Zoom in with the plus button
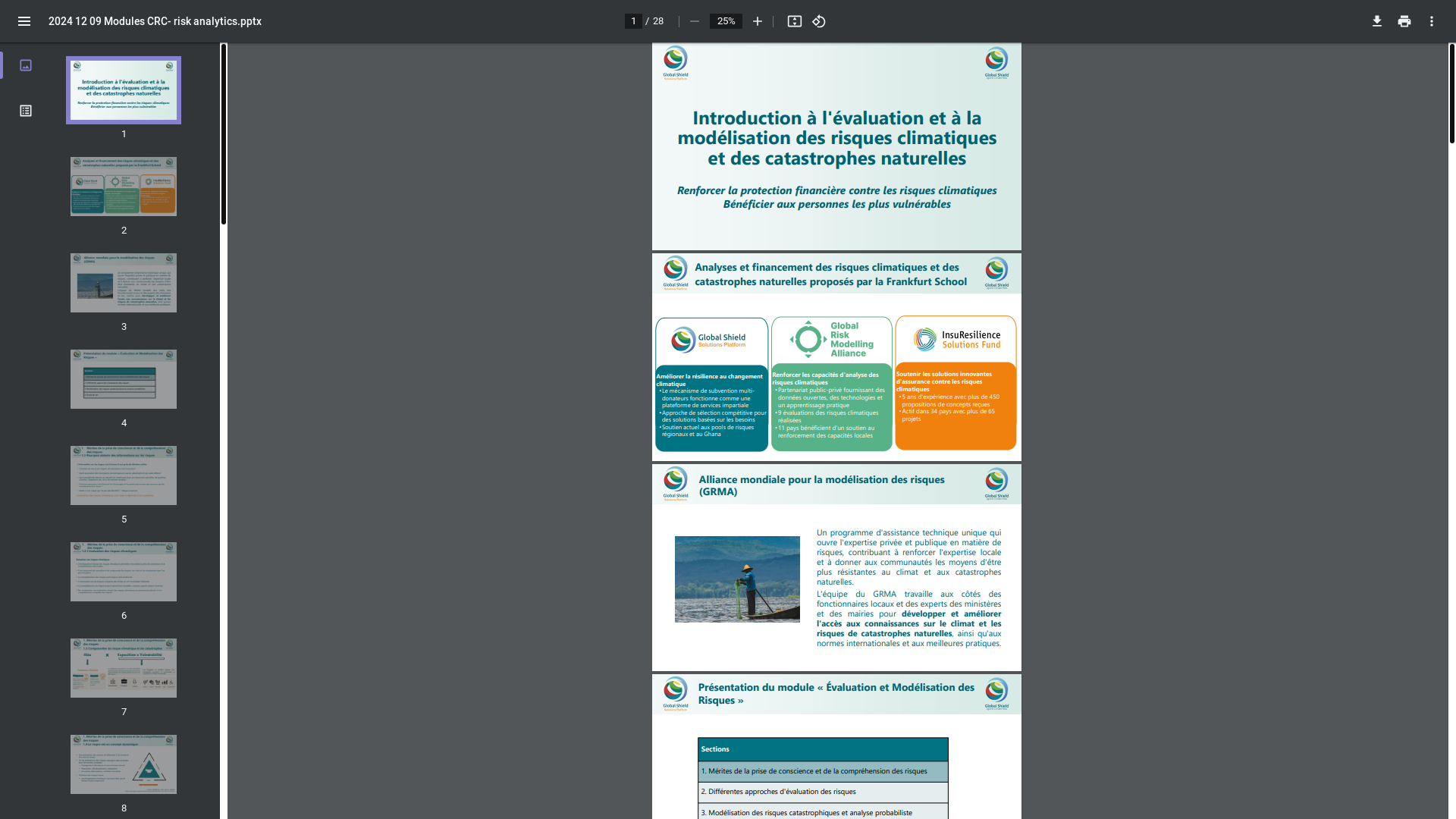 point(758,21)
